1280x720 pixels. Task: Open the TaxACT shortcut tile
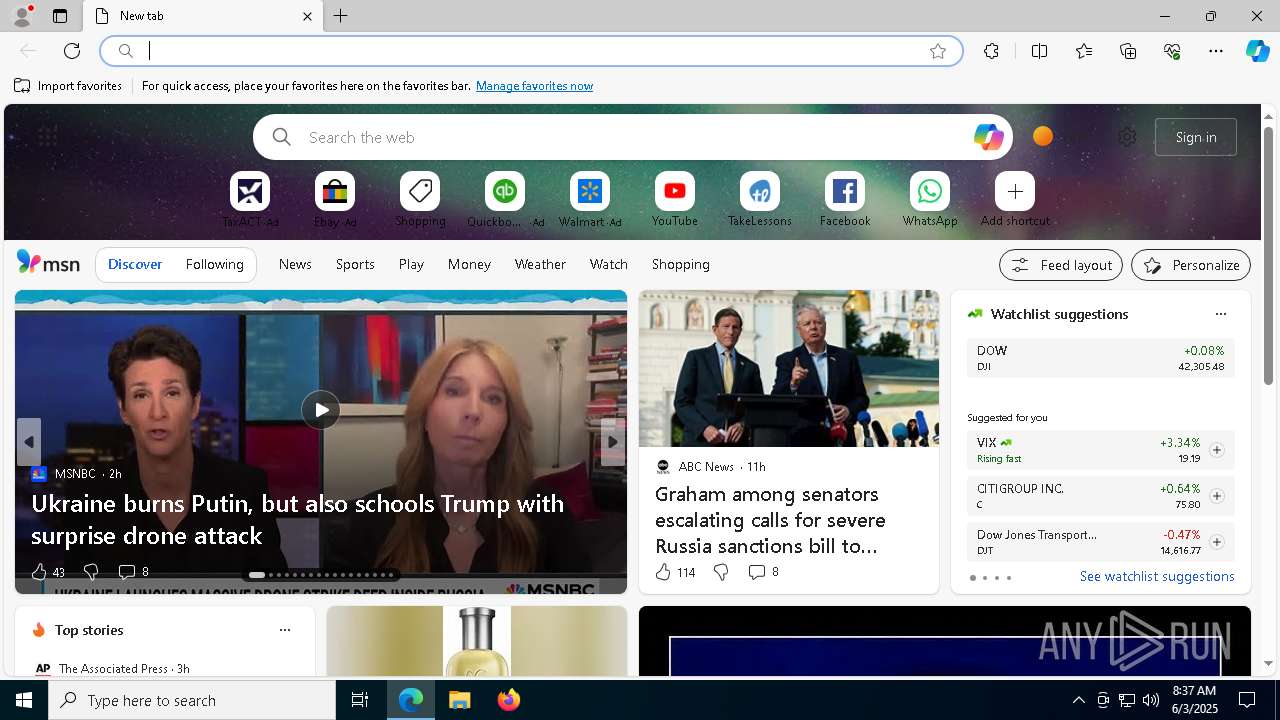(x=250, y=191)
